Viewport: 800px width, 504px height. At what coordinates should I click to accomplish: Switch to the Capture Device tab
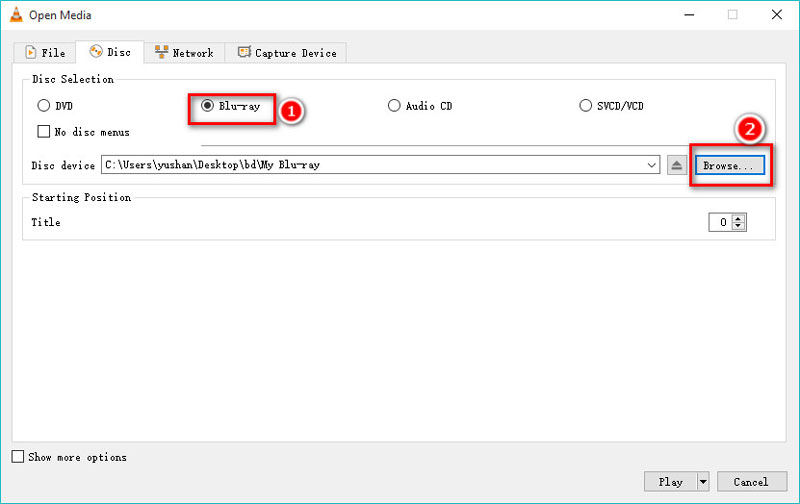[288, 52]
